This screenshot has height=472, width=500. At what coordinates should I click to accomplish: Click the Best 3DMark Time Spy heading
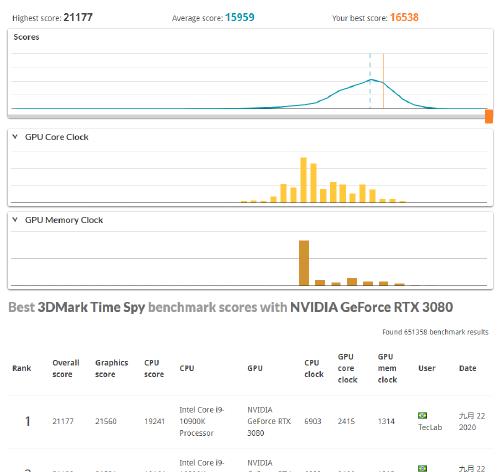[231, 307]
